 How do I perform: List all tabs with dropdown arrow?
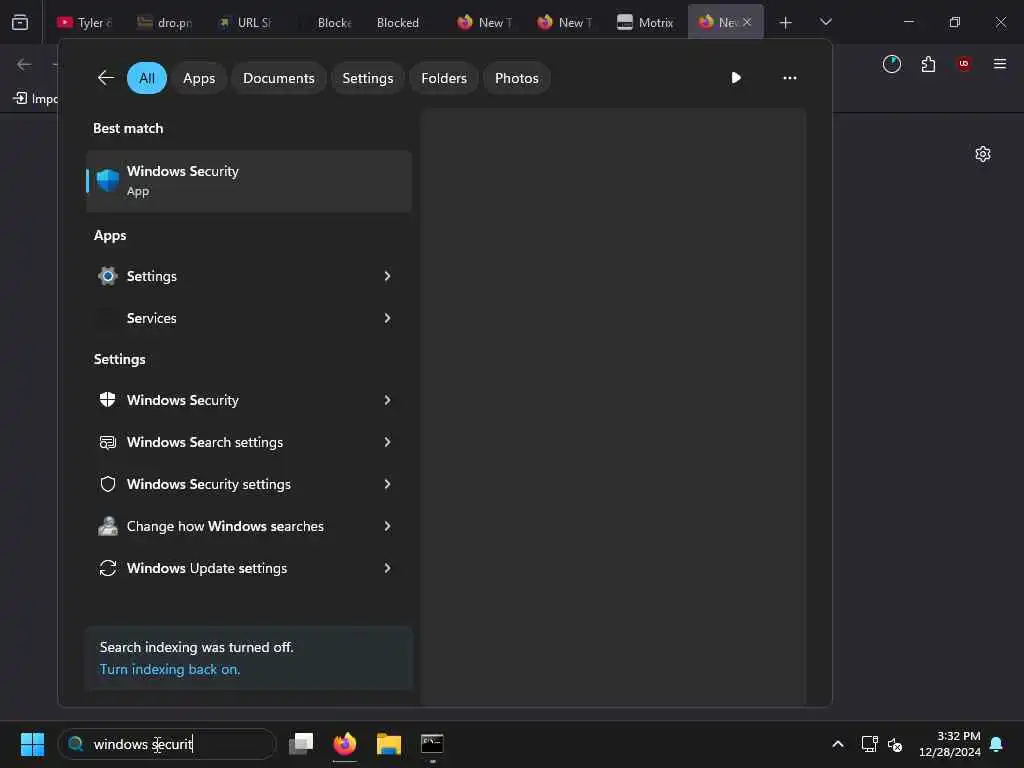[826, 22]
